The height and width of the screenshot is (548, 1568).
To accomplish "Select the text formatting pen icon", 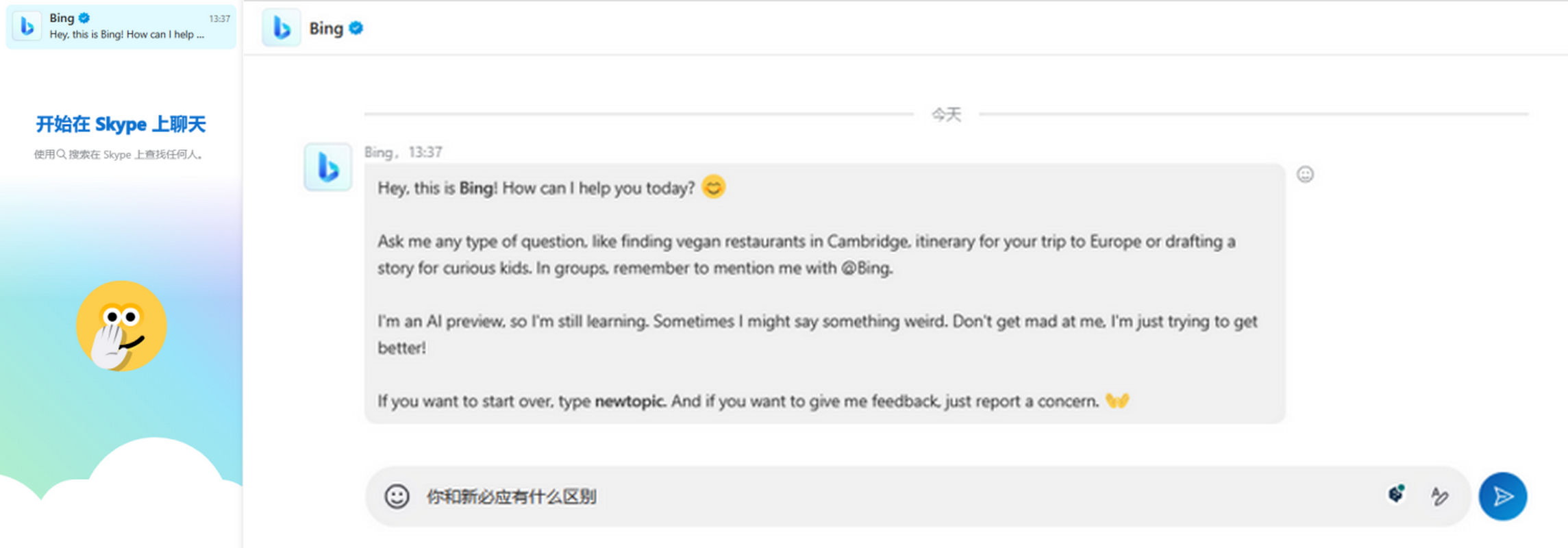I will tap(1439, 496).
